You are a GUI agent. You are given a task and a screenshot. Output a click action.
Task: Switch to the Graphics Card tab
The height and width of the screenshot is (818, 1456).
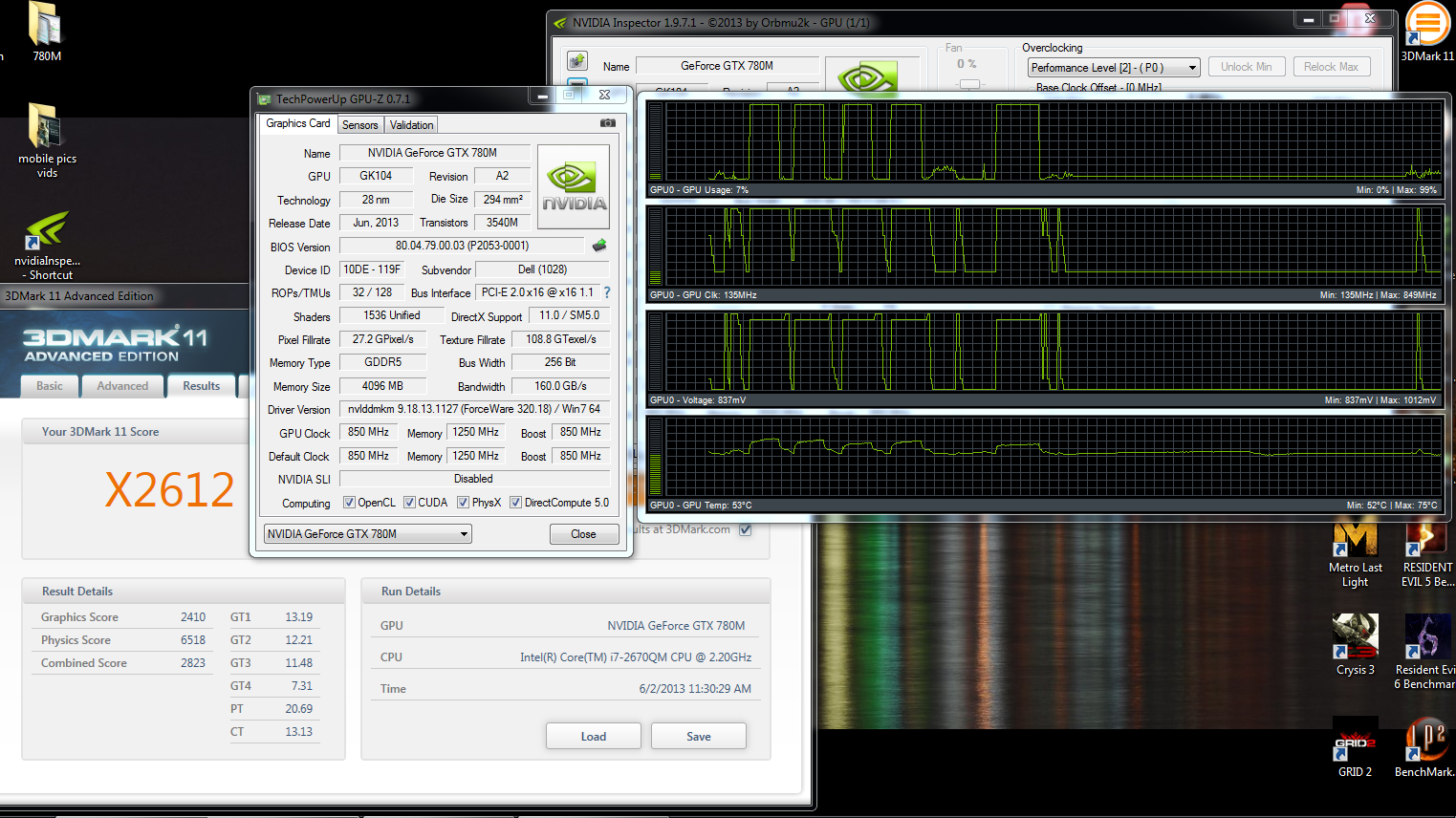click(x=297, y=123)
